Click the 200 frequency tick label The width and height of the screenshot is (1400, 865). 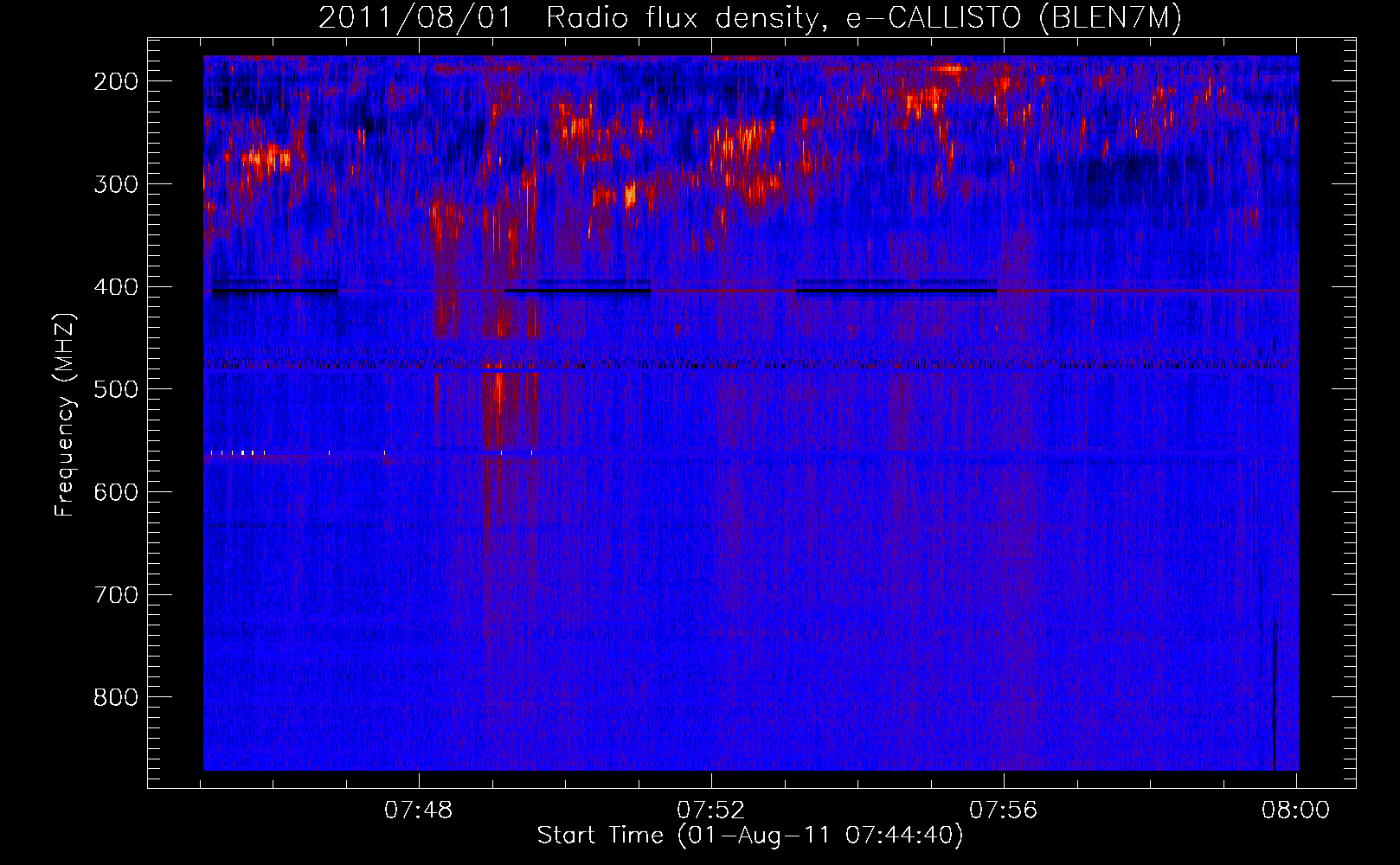click(x=116, y=81)
